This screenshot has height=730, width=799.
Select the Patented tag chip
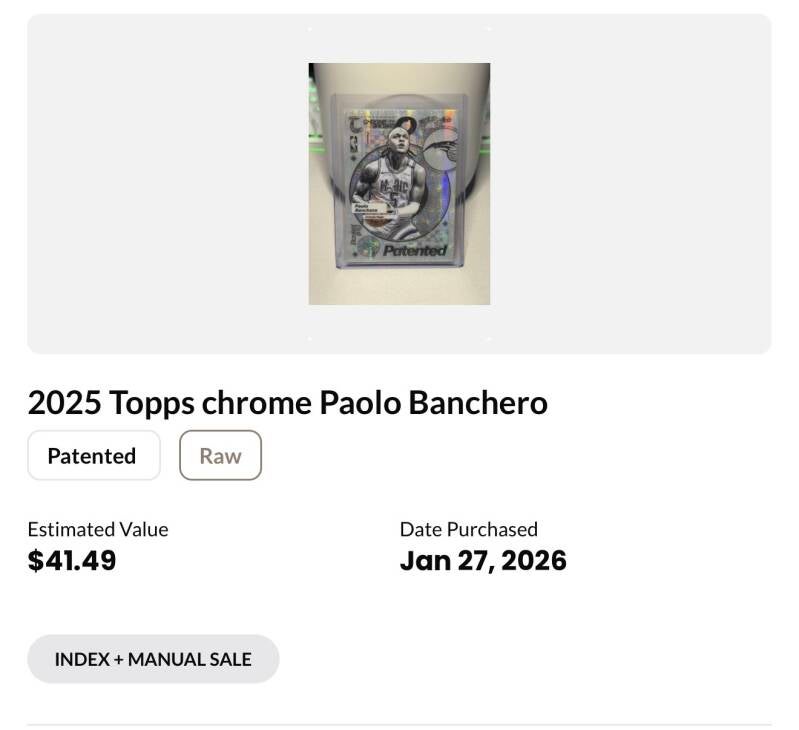(x=93, y=456)
